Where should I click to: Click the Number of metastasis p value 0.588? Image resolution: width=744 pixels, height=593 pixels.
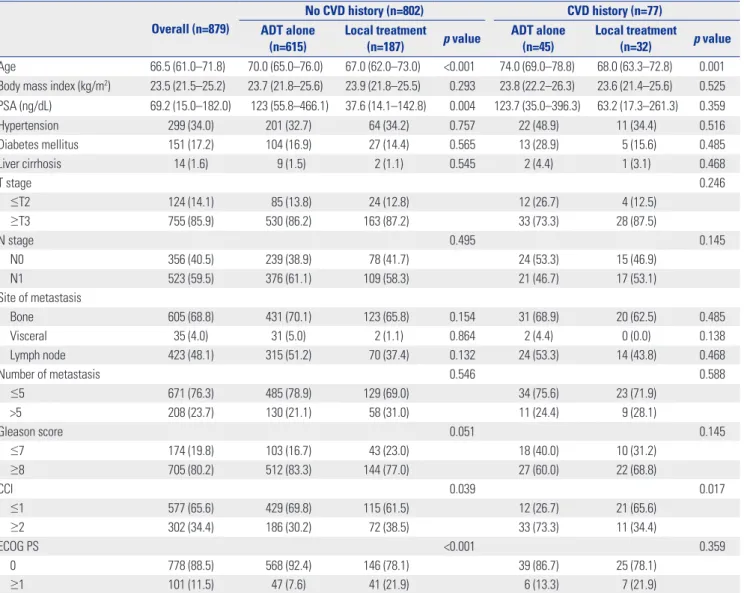click(x=712, y=374)
